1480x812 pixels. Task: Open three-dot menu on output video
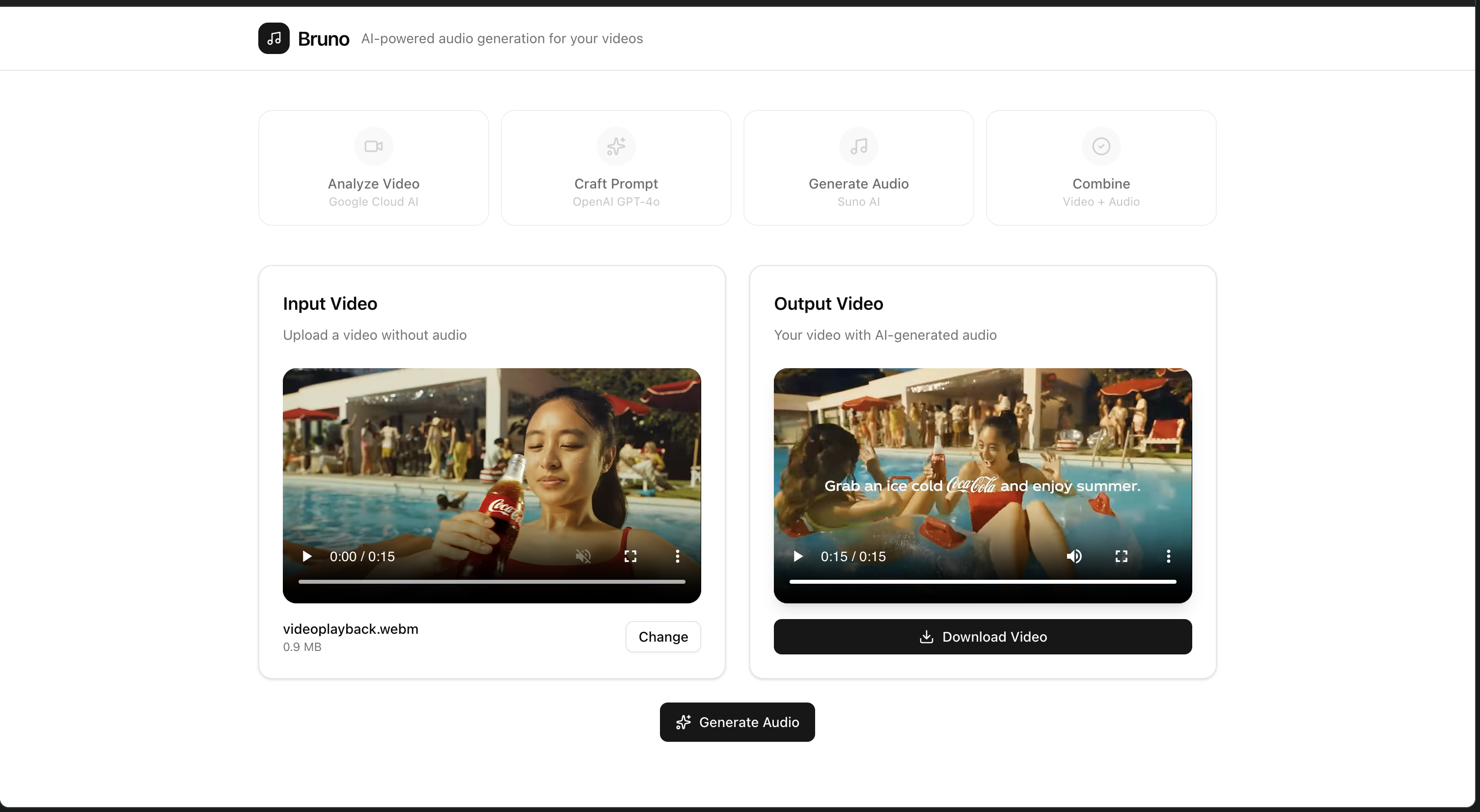(x=1168, y=556)
